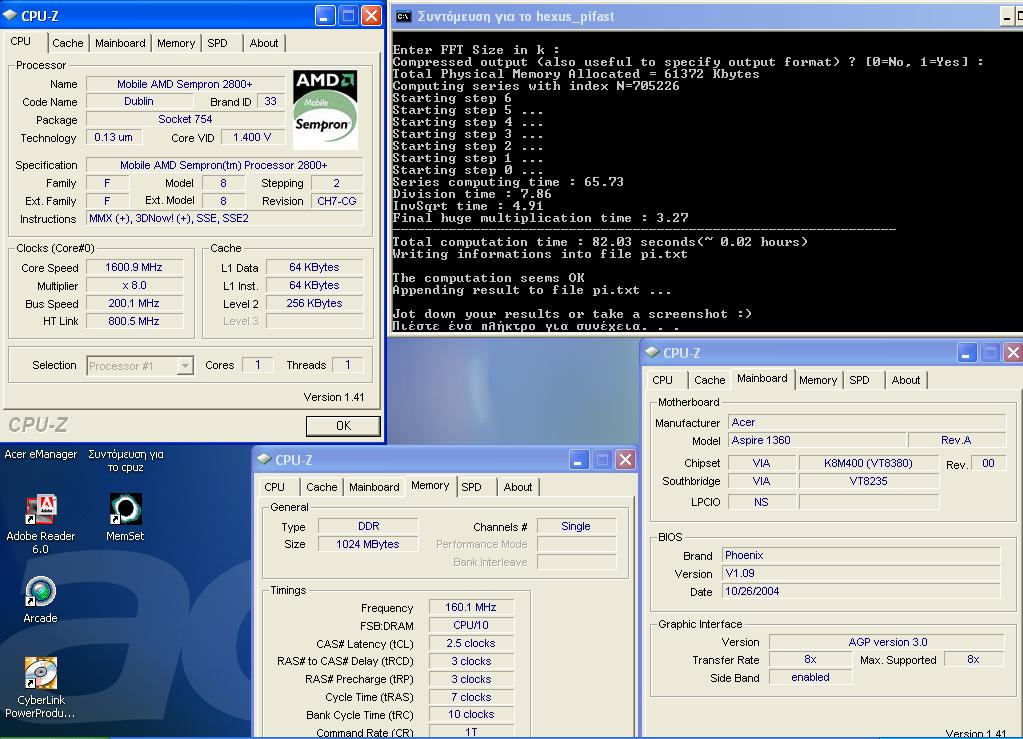The image size is (1023, 739).
Task: Minimize the CPU-Z Mainboard window
Action: pyautogui.click(x=966, y=353)
